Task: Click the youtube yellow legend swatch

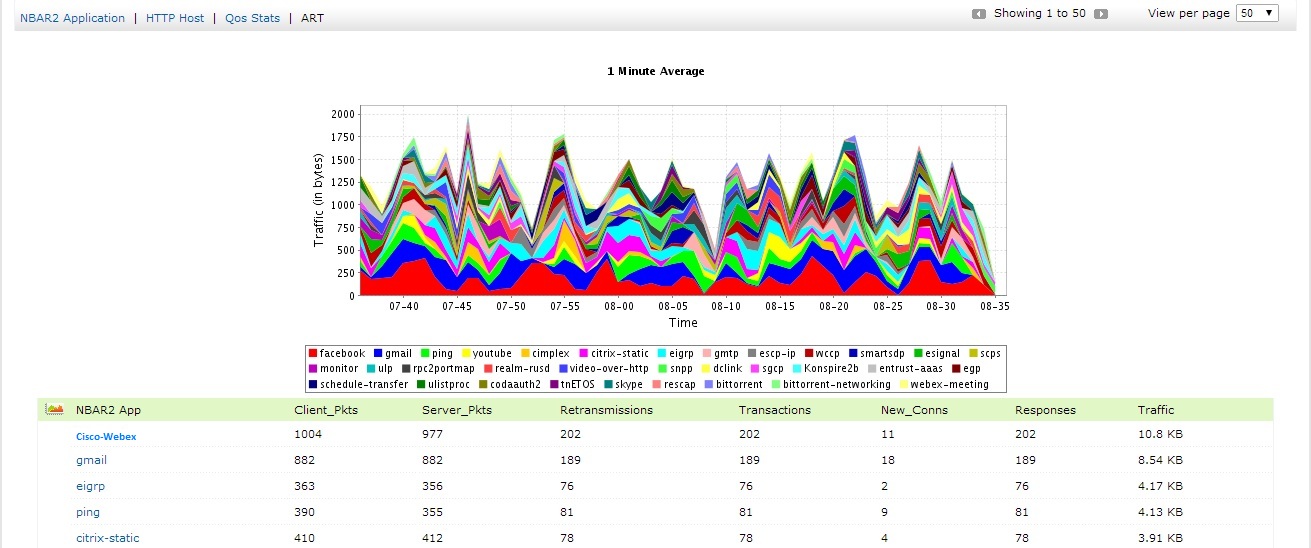Action: (466, 353)
